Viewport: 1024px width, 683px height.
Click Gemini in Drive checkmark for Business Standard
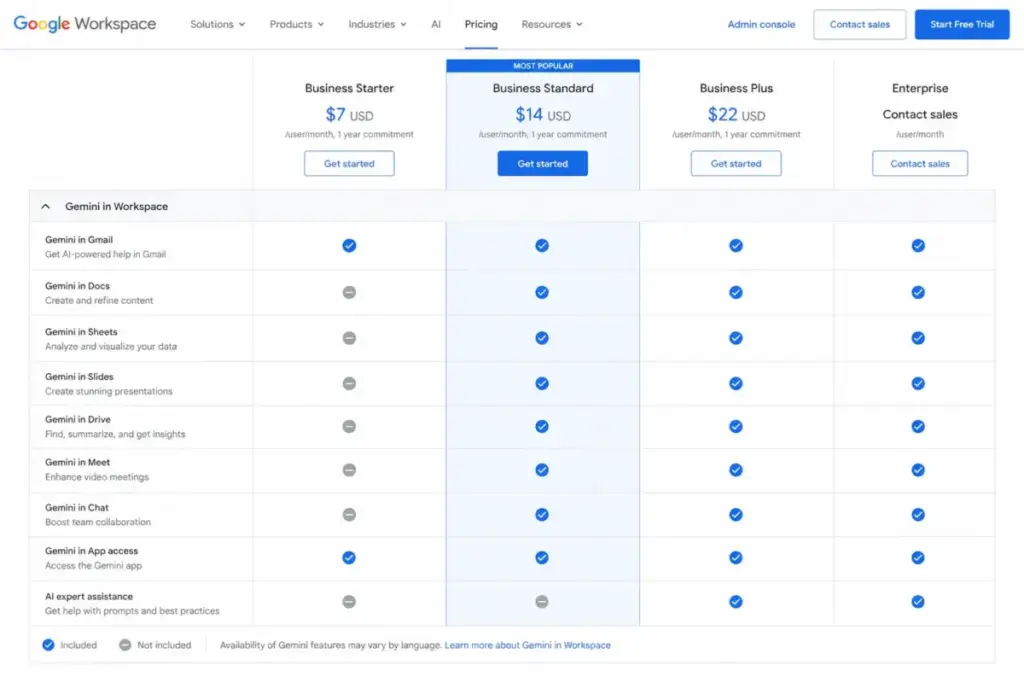pos(541,426)
